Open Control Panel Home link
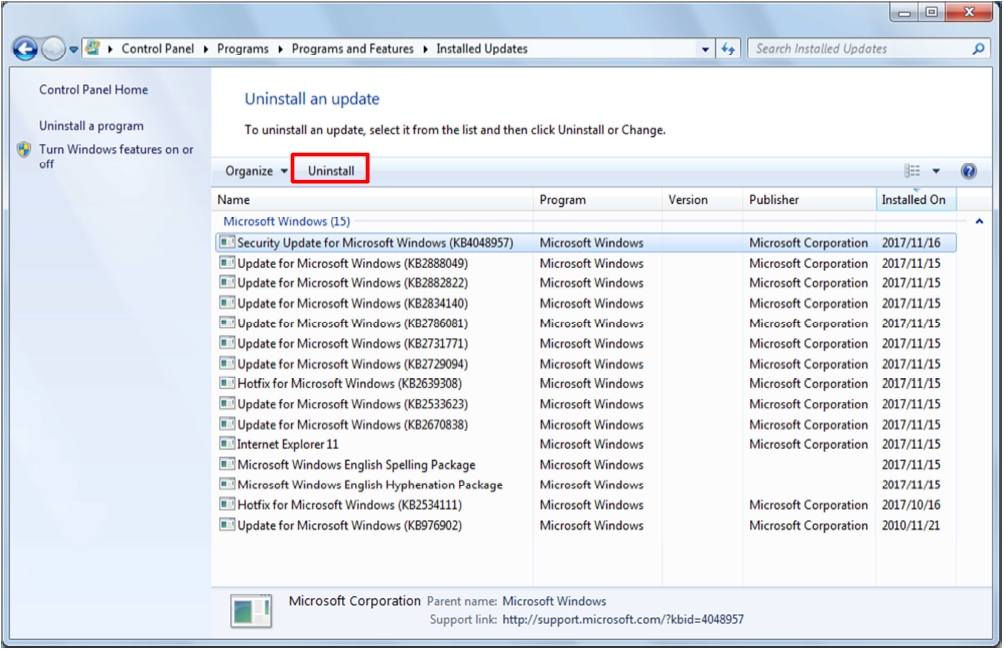The height and width of the screenshot is (649, 1004). [x=93, y=90]
